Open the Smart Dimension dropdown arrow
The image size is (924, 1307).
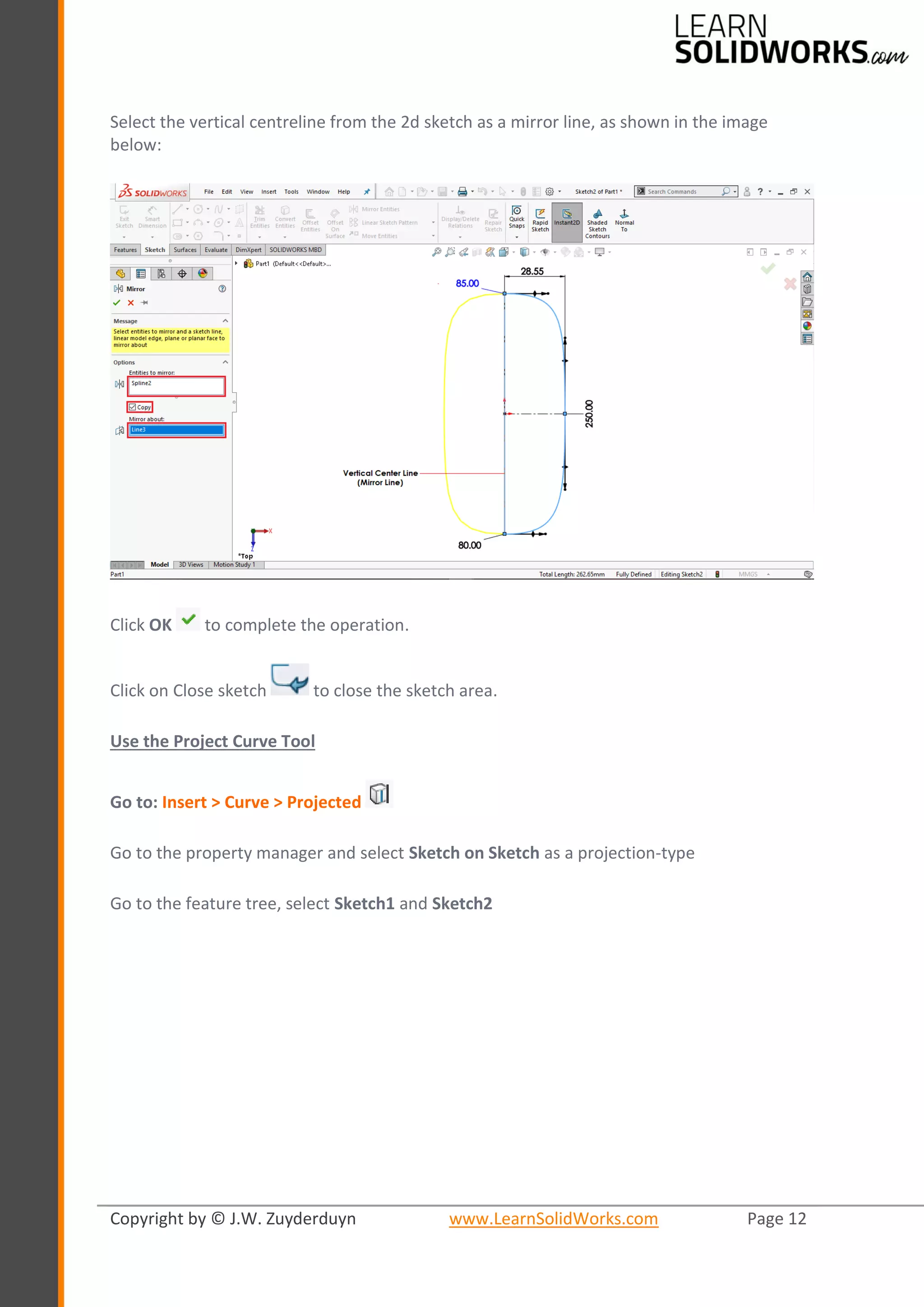coord(152,237)
